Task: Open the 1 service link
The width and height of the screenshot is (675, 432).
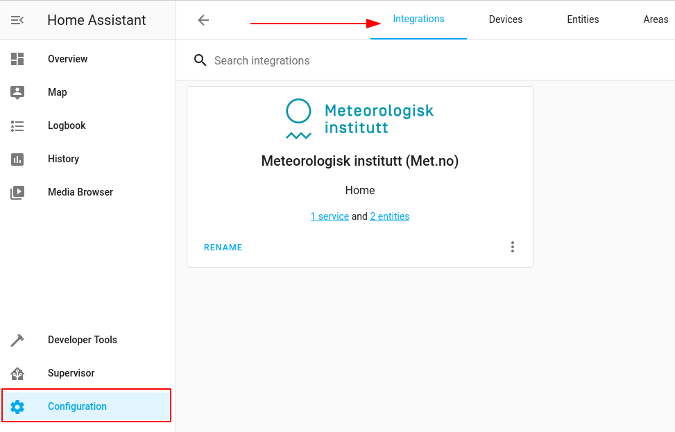Action: tap(330, 216)
